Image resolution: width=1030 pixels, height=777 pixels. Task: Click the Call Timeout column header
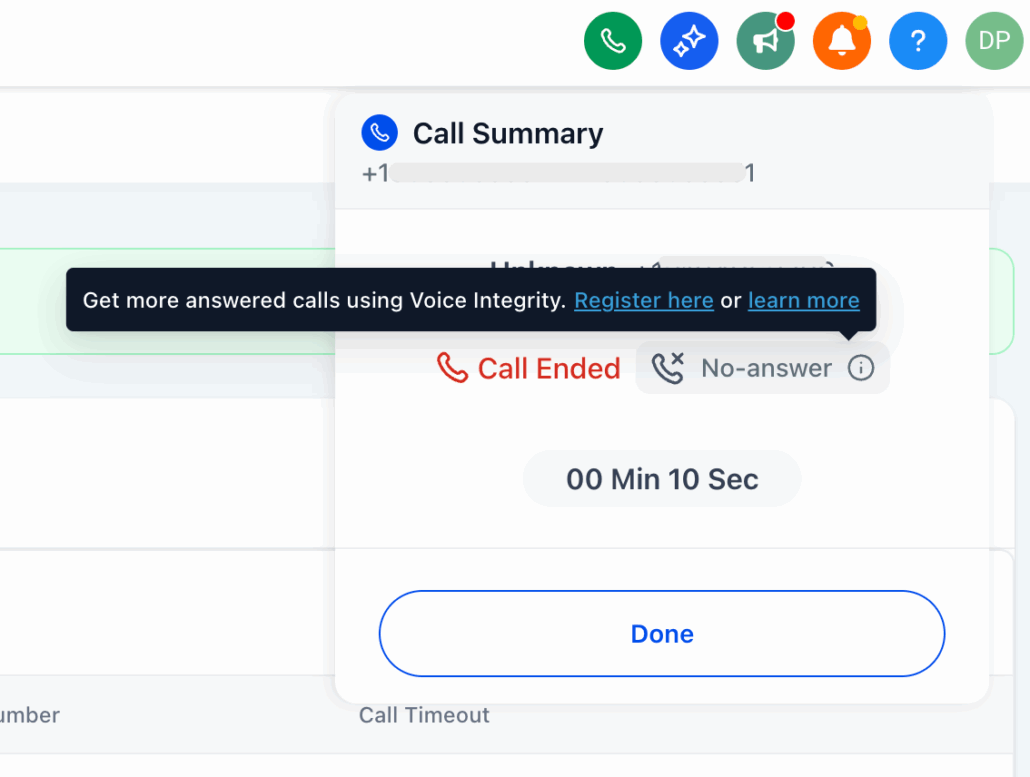coord(424,715)
